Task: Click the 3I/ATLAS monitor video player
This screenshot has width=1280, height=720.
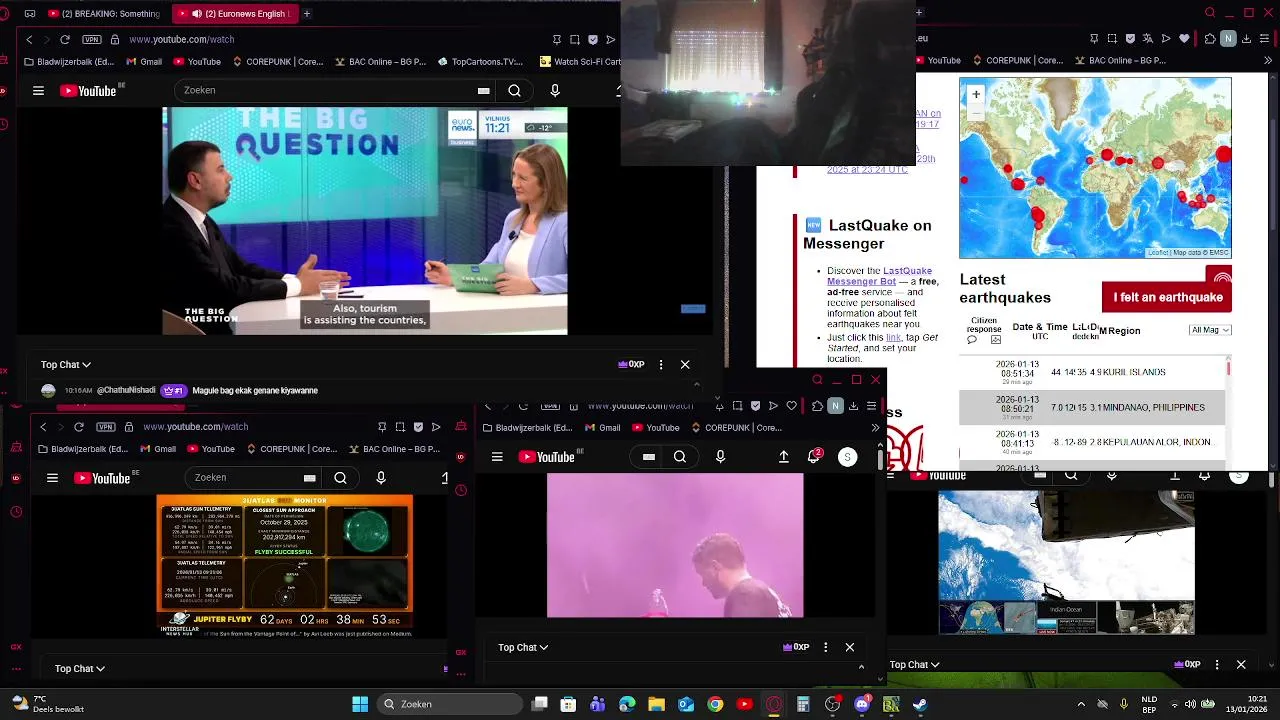Action: 285,565
